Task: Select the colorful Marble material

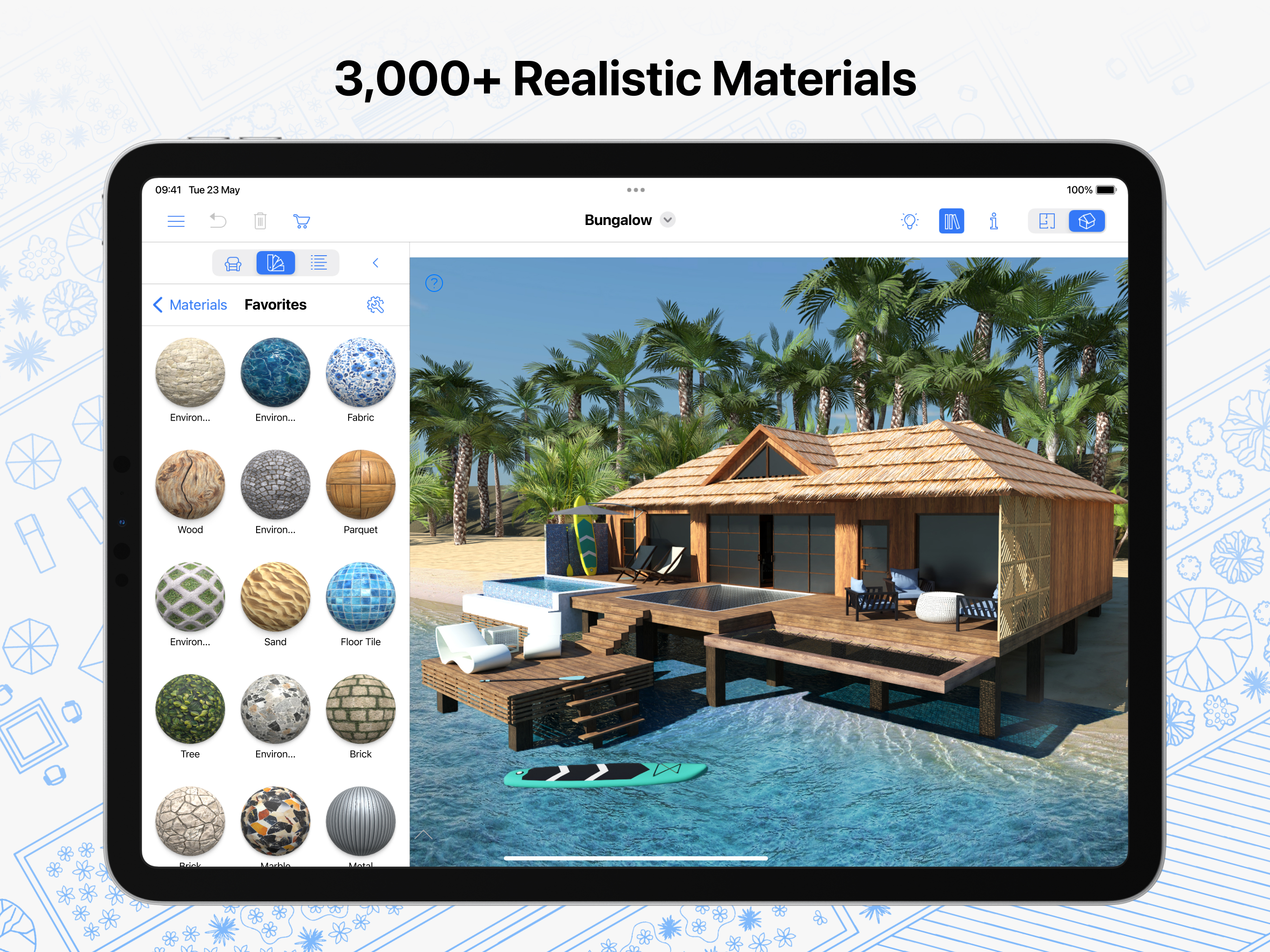Action: coord(276,821)
